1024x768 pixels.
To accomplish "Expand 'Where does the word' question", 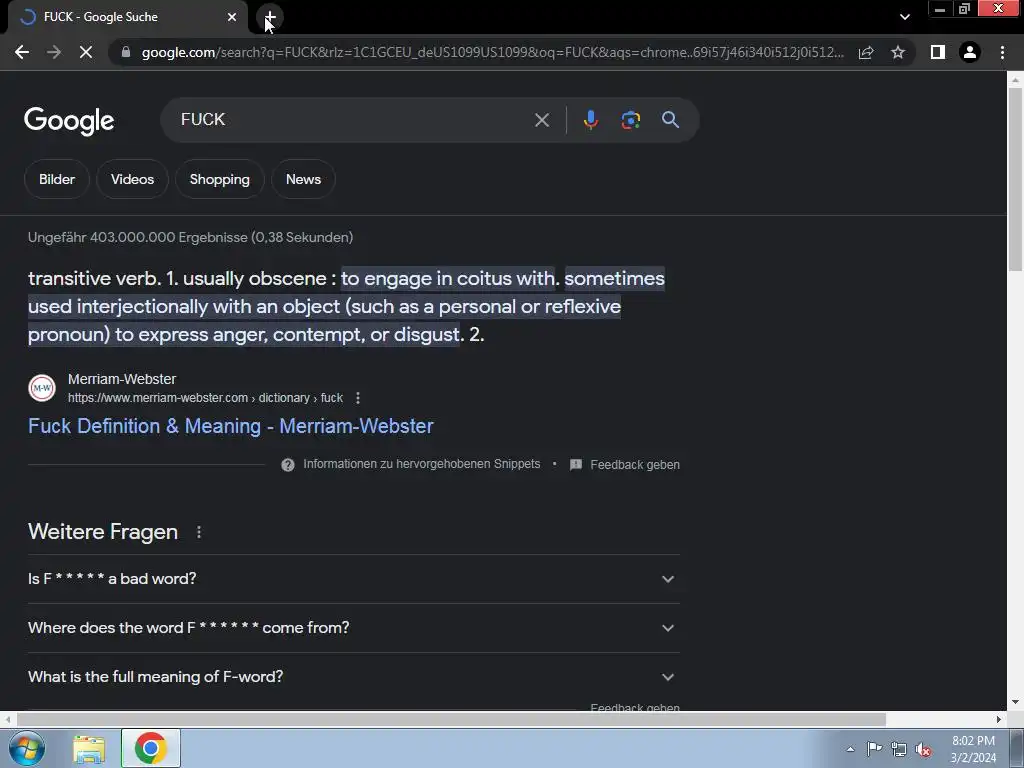I will [354, 628].
